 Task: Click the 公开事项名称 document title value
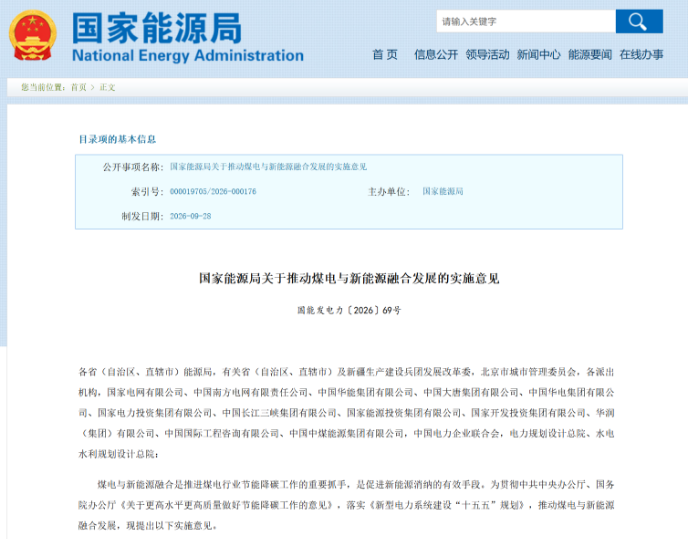pos(268,167)
